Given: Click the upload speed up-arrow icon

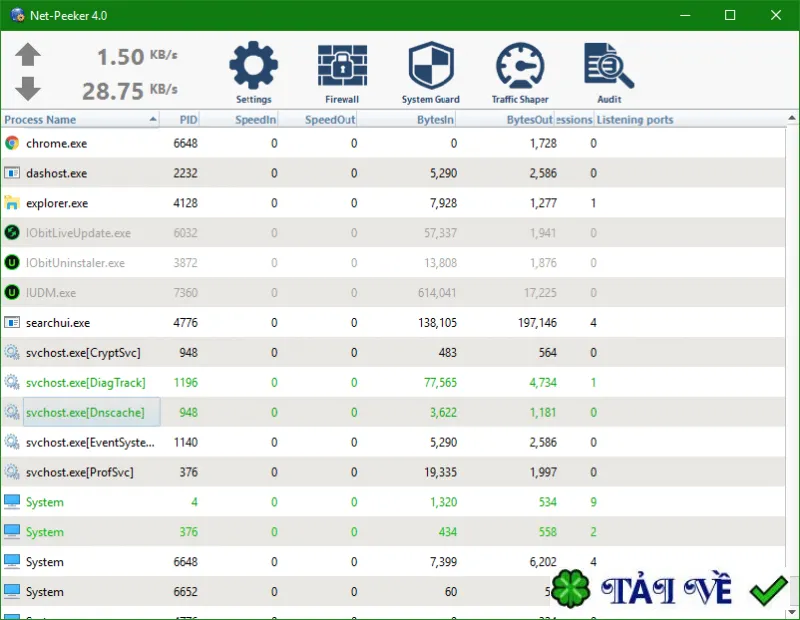Looking at the screenshot, I should click(x=28, y=55).
